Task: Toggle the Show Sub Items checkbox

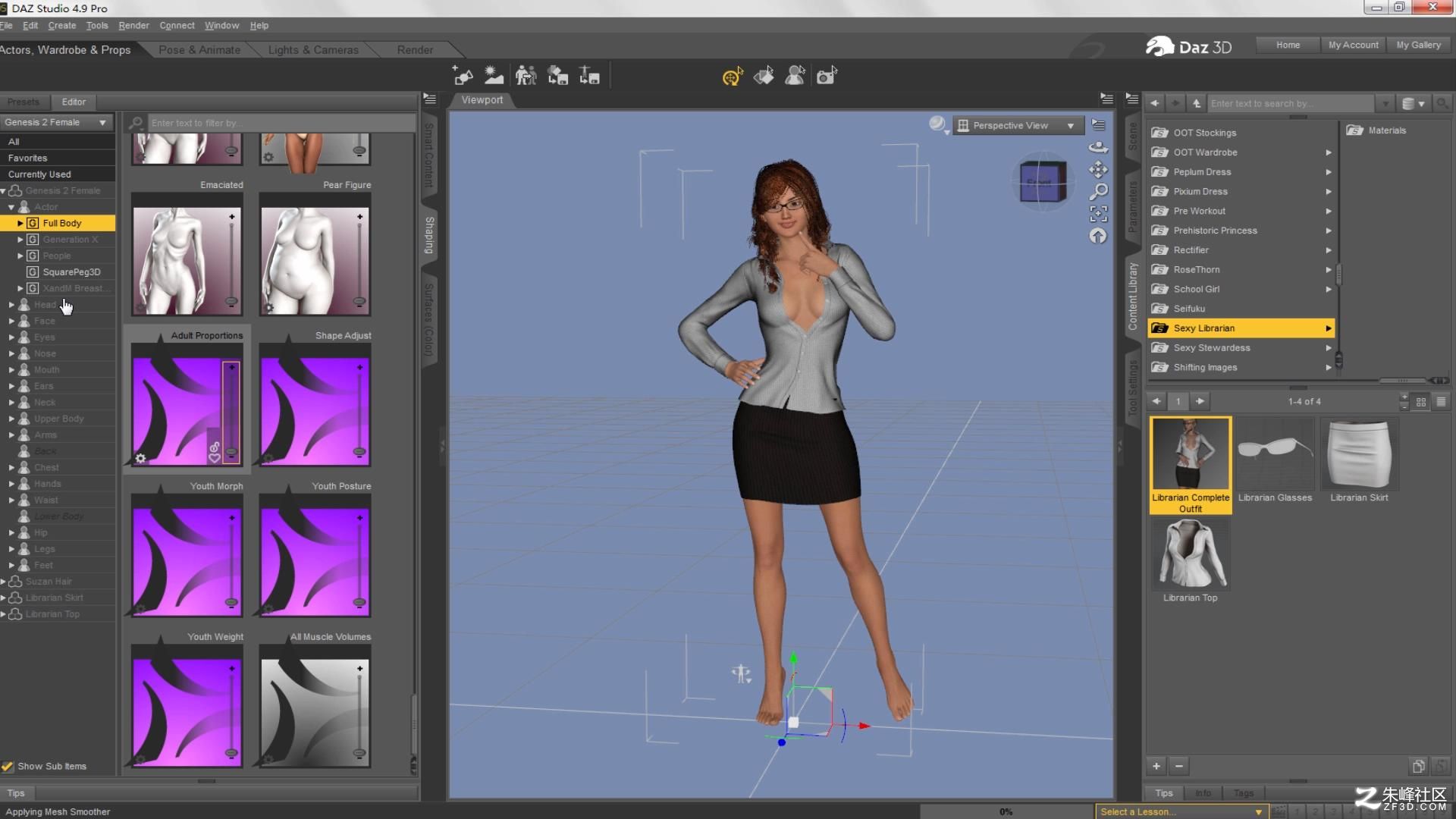Action: click(8, 767)
